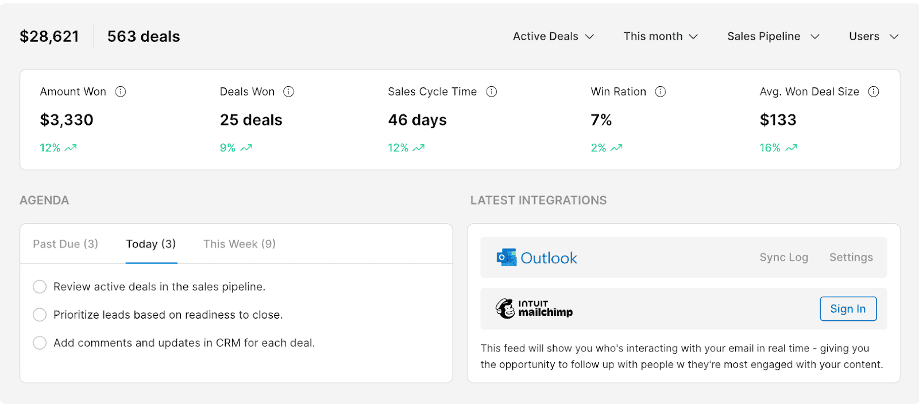Click the 46 days value
This screenshot has height=406, width=920.
417,120
